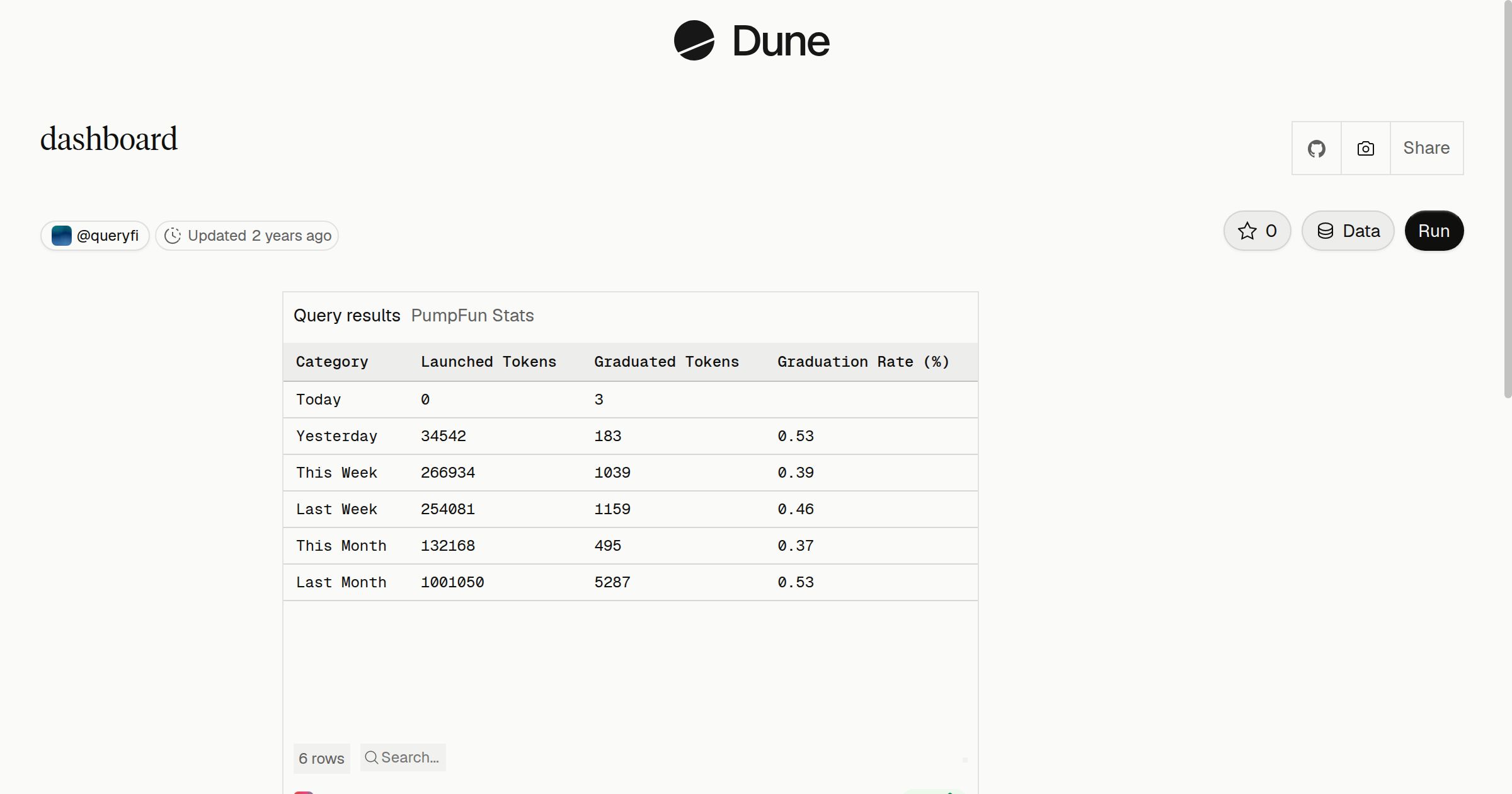Click the 34542 launched tokens cell

pos(444,436)
